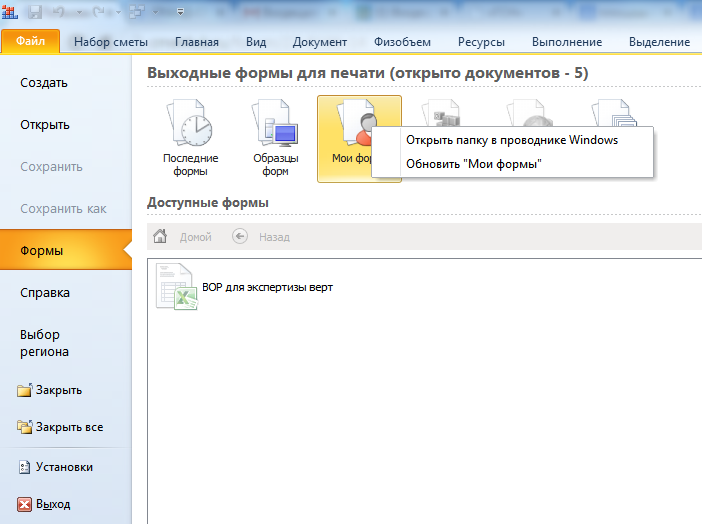The width and height of the screenshot is (702, 524).
Task: Select the ВОР для экспертизы верт Excel file icon
Action: coord(177,287)
